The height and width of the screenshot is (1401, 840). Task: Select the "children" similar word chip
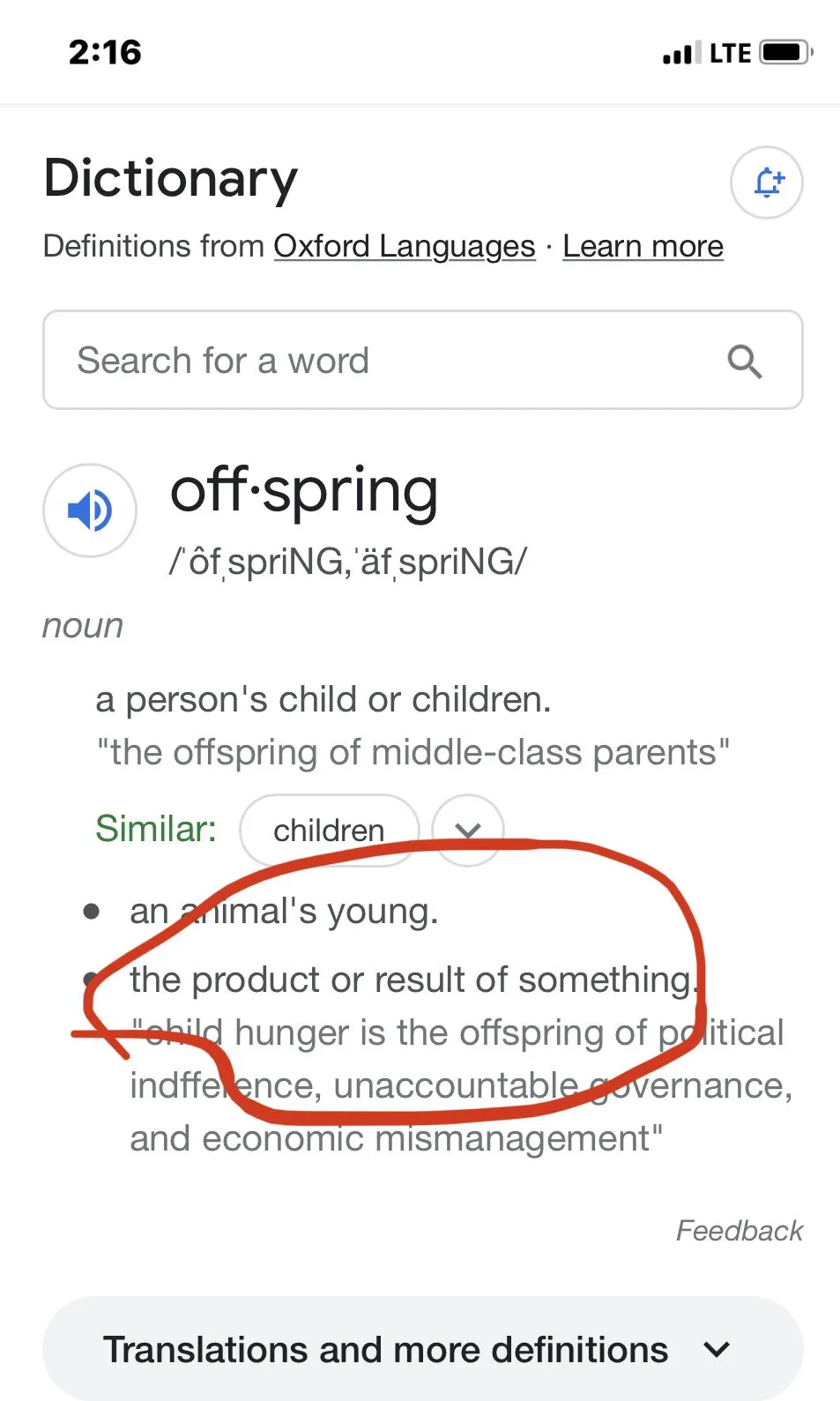(x=329, y=830)
